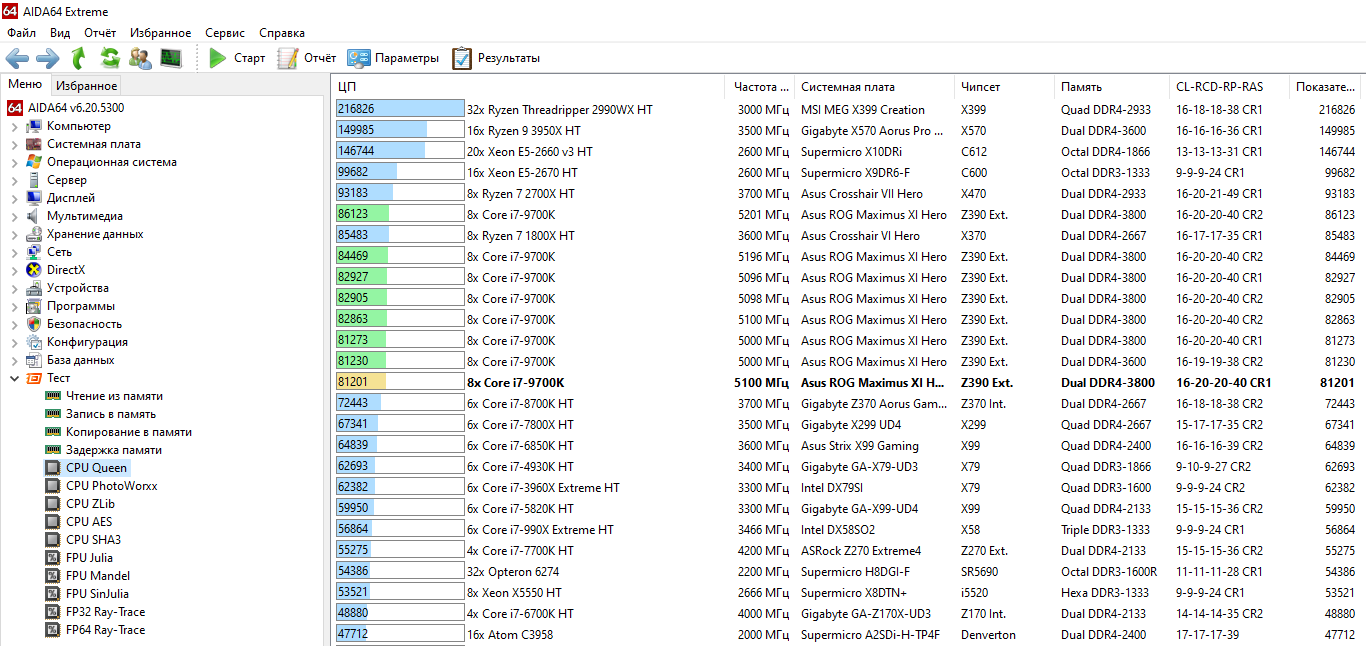The height and width of the screenshot is (646, 1366).
Task: Switch to the Избранное sidebar tab
Action: 87,86
